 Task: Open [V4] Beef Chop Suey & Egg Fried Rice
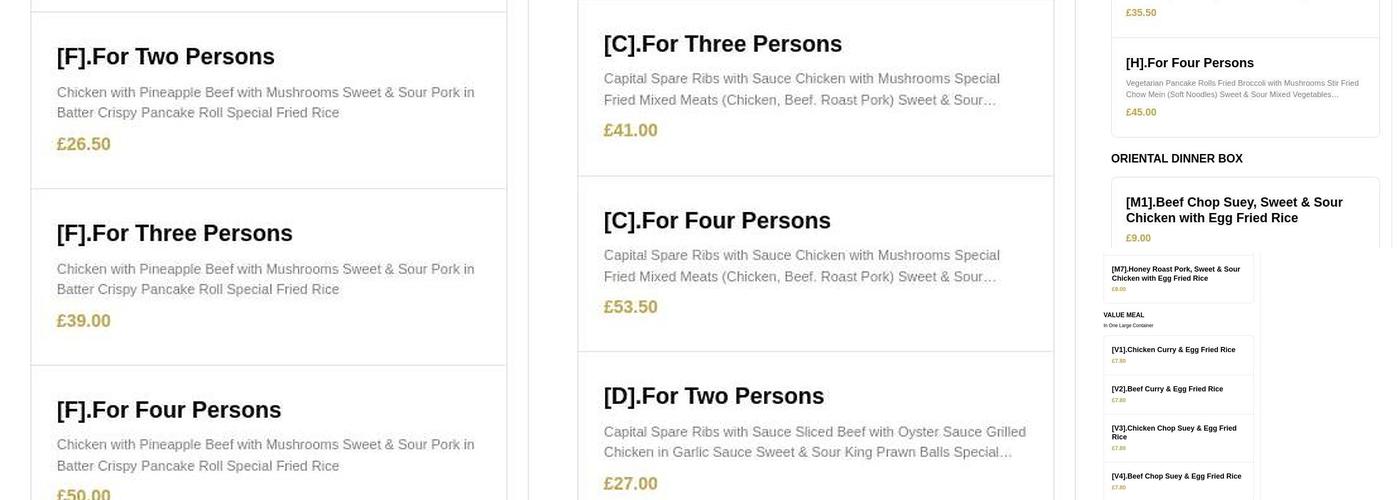coord(1176,477)
